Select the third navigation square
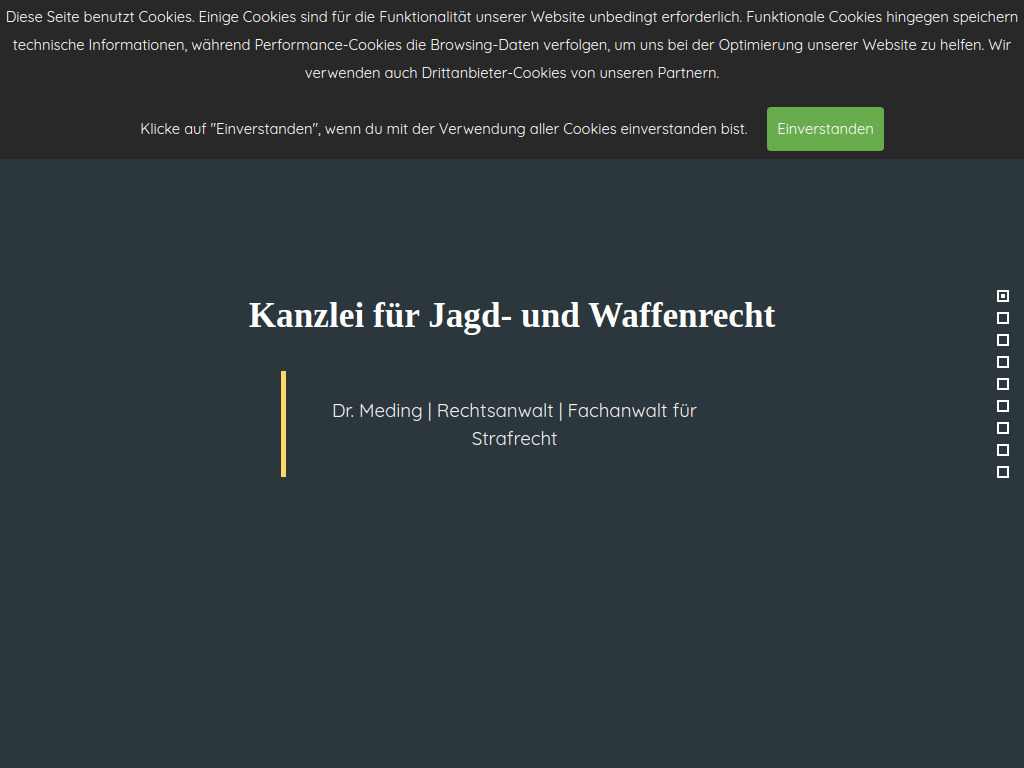 (x=1002, y=339)
